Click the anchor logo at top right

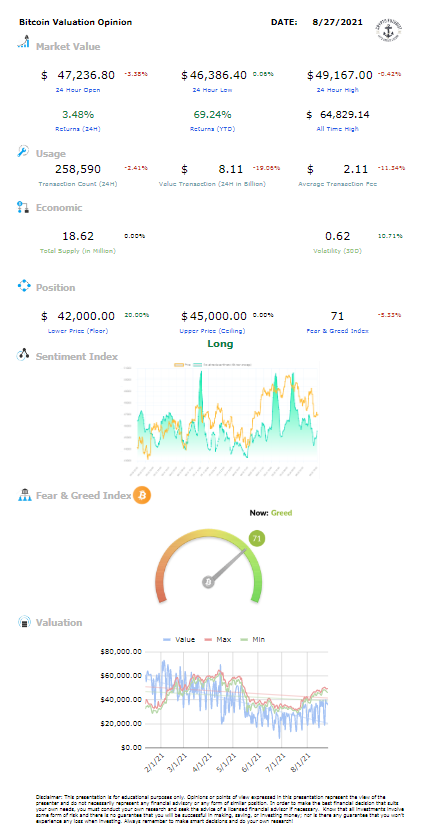[390, 31]
